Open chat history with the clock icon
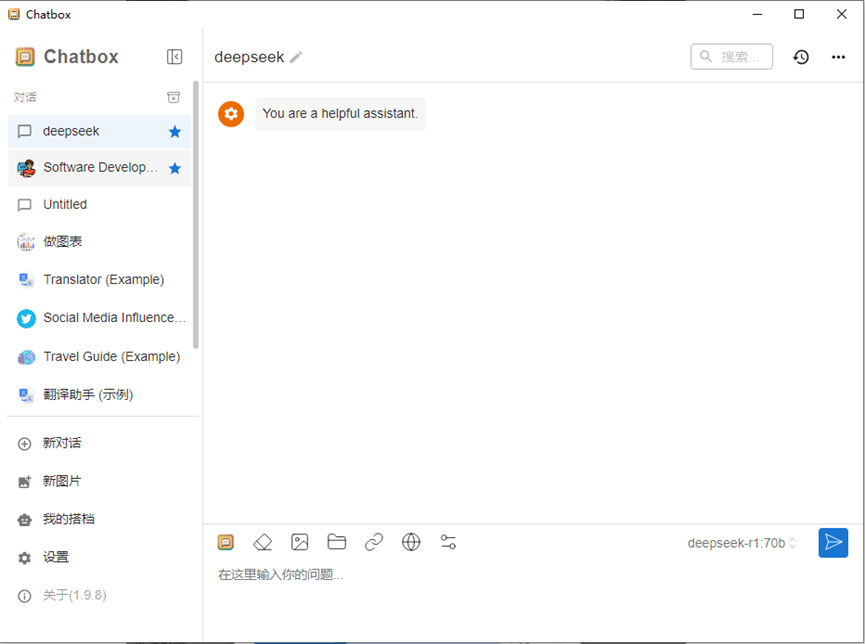 point(801,57)
